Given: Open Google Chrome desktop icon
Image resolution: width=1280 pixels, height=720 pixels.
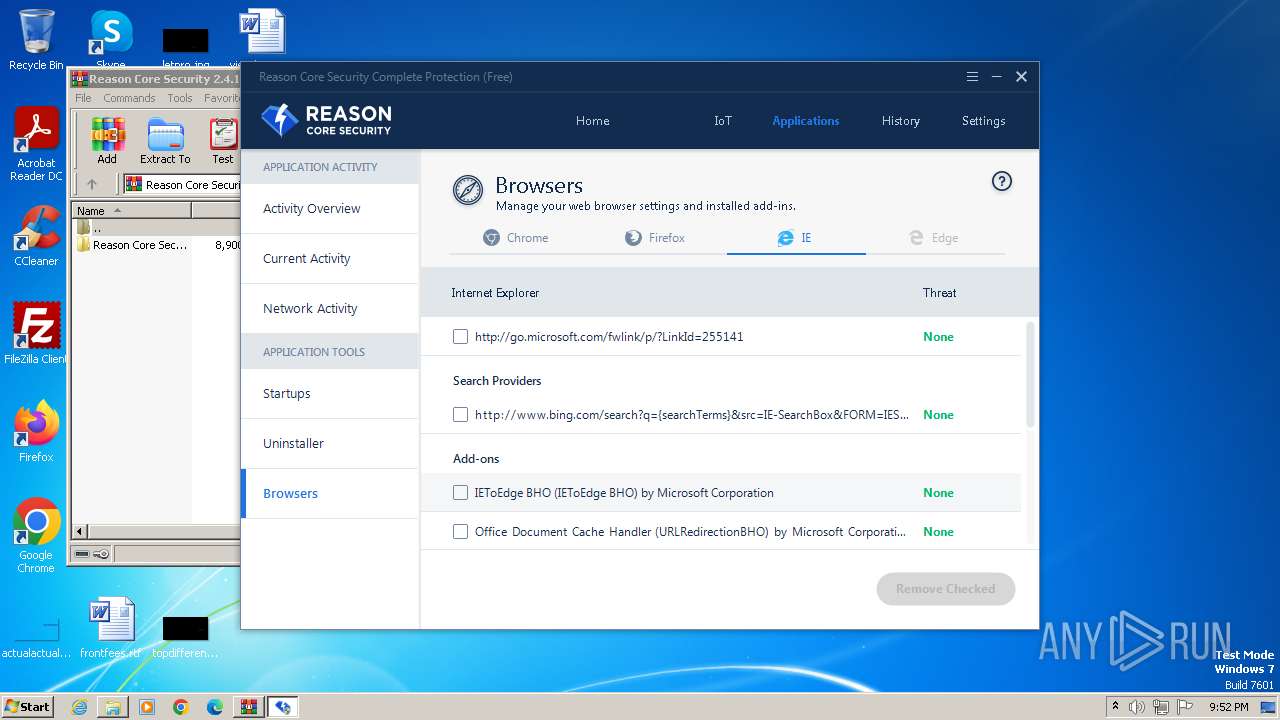Looking at the screenshot, I should coord(36,536).
